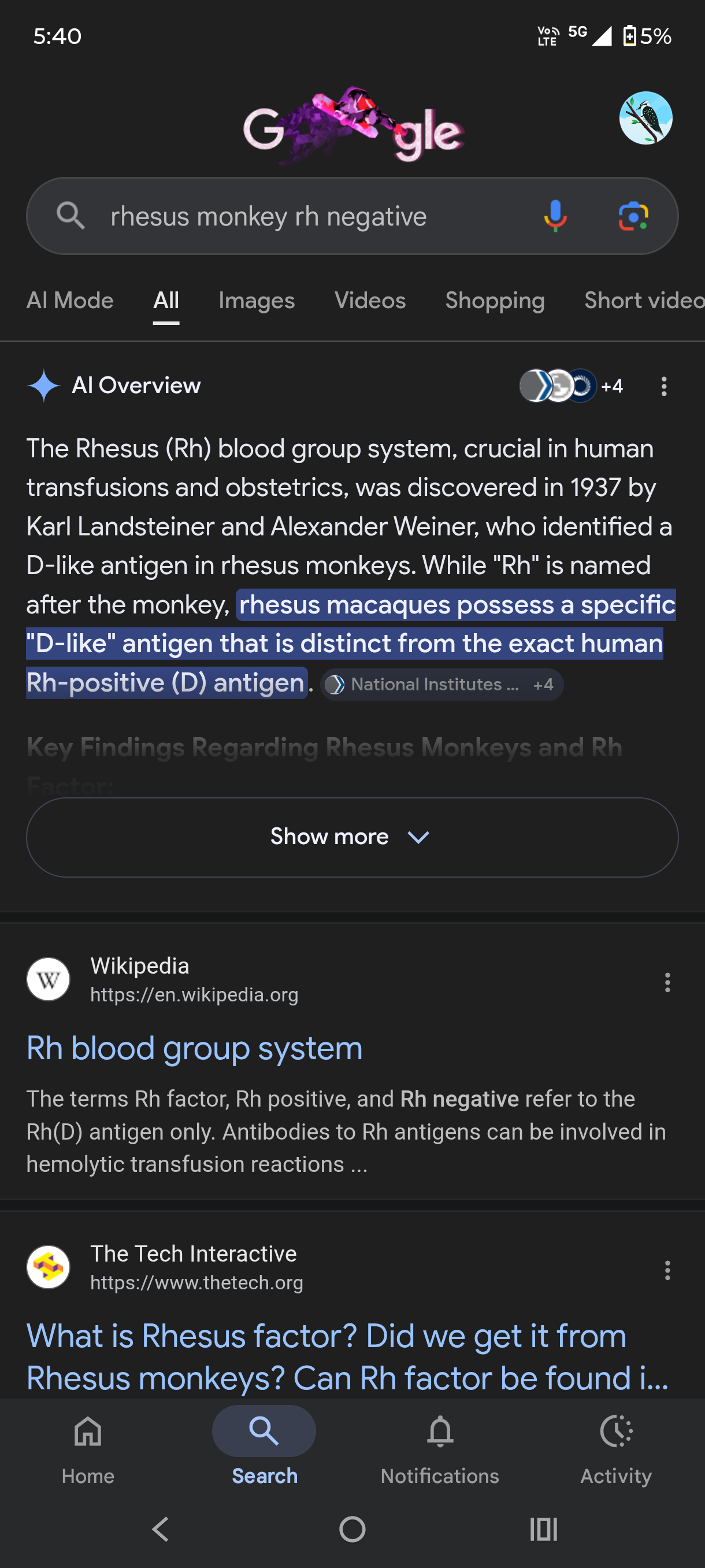
Task: Switch to the Images tab
Action: click(x=257, y=301)
